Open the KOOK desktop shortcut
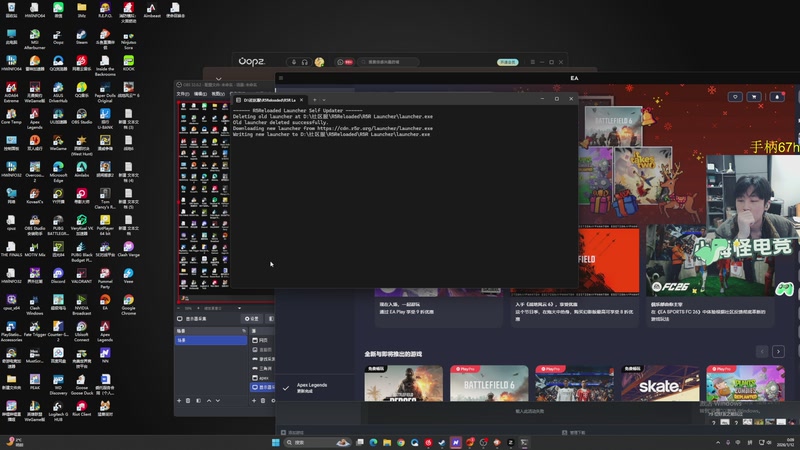This screenshot has height=450, width=800. click(129, 63)
